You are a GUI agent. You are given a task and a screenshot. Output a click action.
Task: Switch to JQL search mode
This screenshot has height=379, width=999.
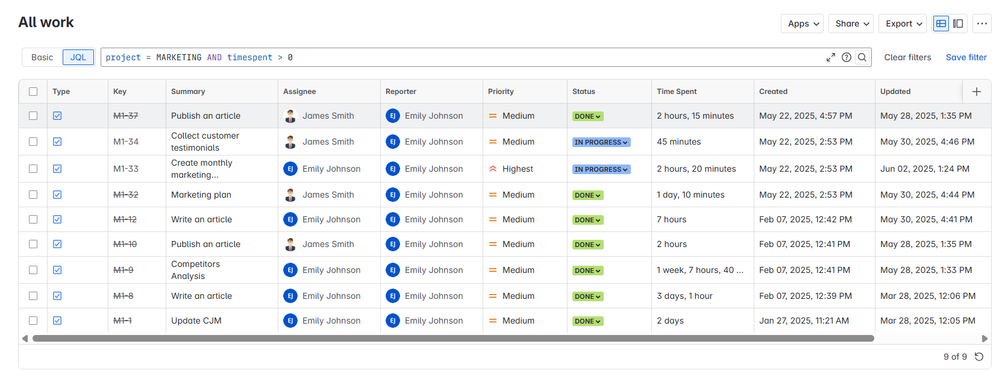click(78, 57)
